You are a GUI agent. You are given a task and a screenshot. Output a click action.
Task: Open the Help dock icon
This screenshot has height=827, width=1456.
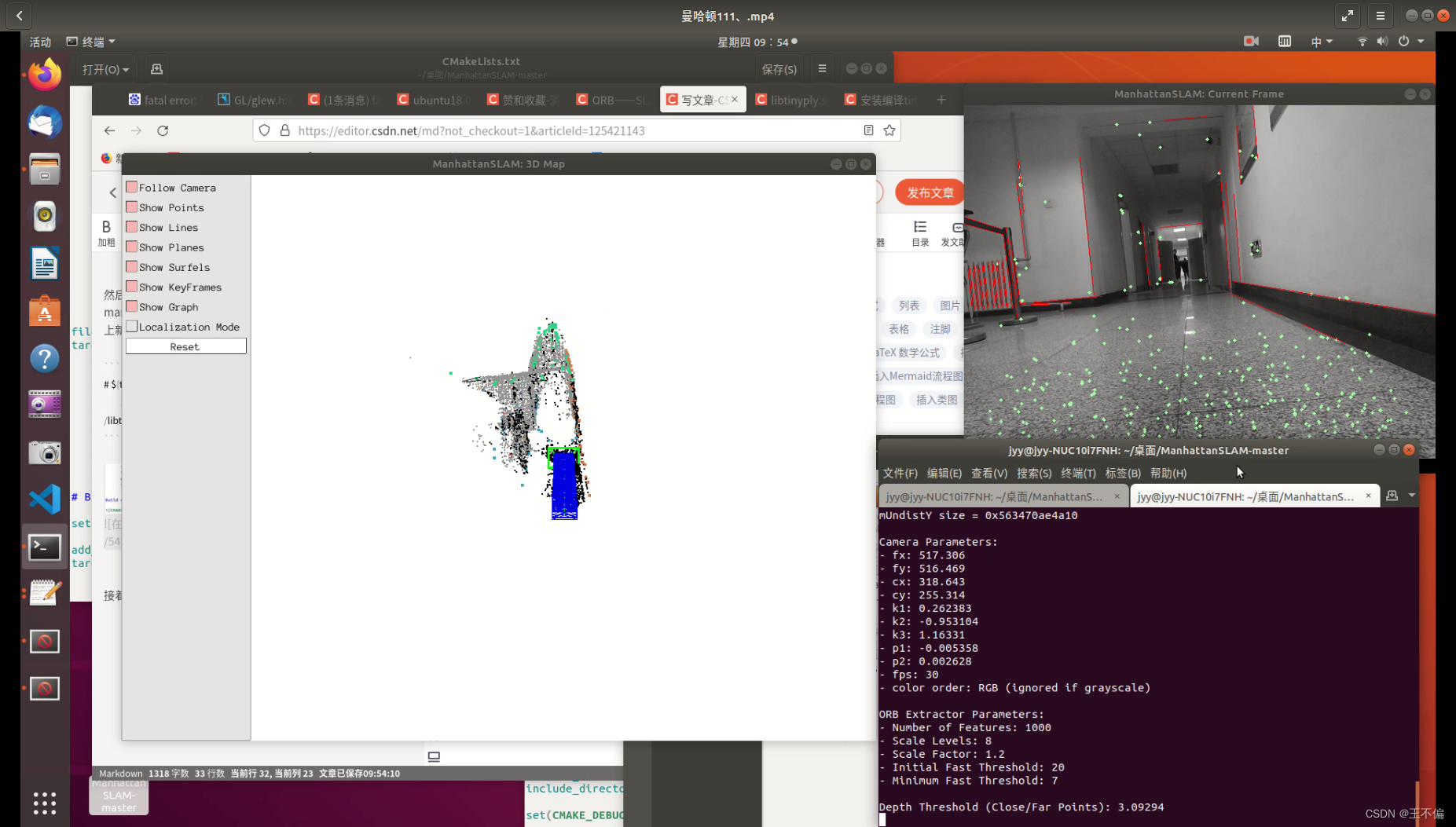click(45, 358)
